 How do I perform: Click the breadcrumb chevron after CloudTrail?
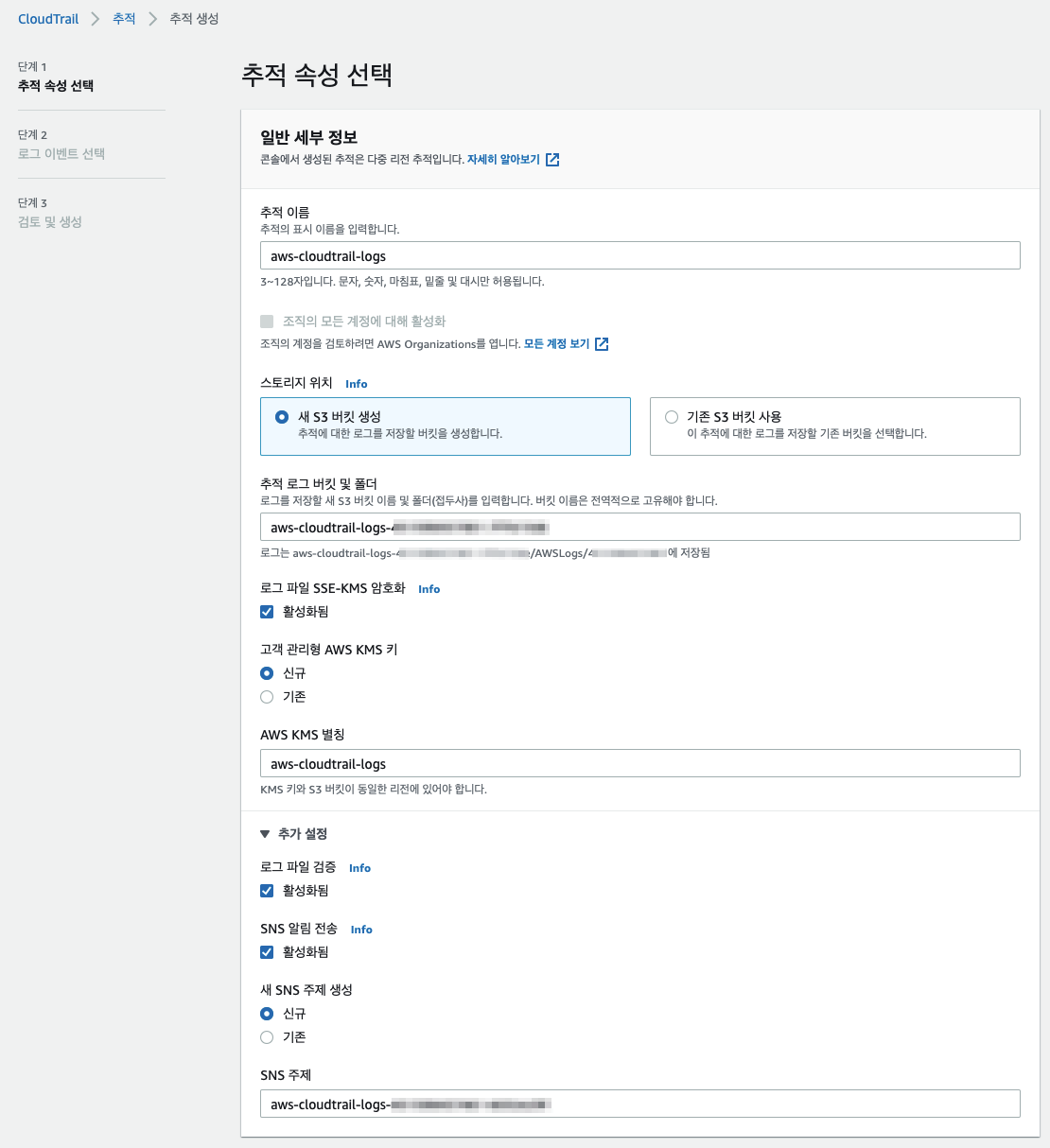(96, 19)
